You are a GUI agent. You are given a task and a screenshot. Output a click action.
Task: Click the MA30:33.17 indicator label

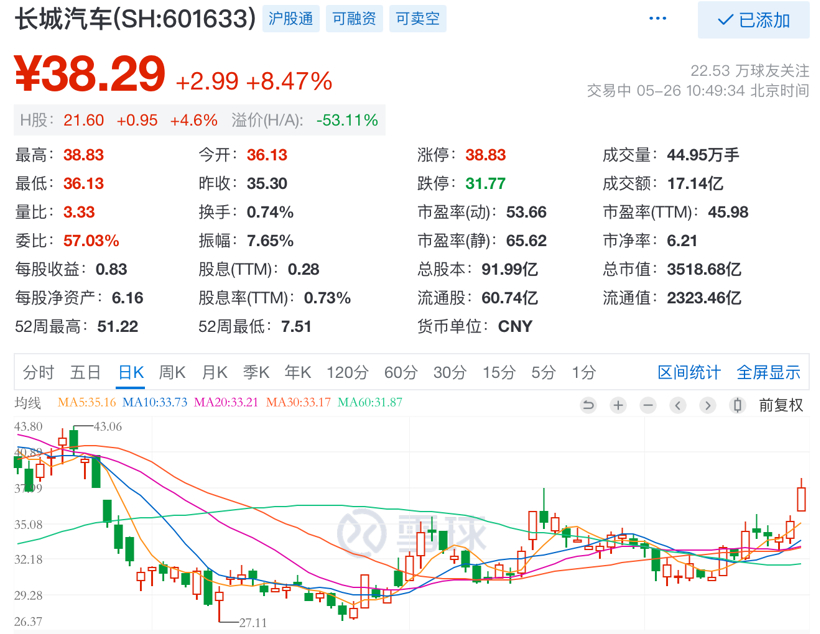pos(299,402)
